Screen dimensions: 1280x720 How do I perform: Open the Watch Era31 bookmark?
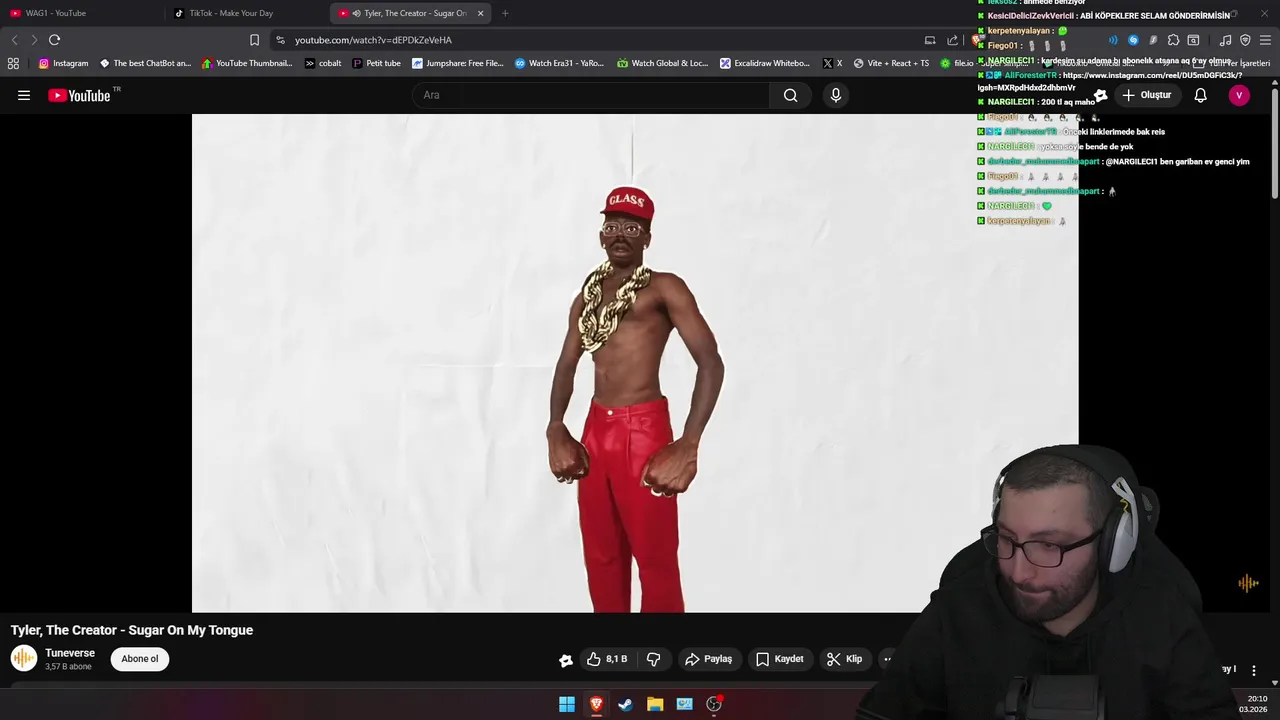[560, 63]
